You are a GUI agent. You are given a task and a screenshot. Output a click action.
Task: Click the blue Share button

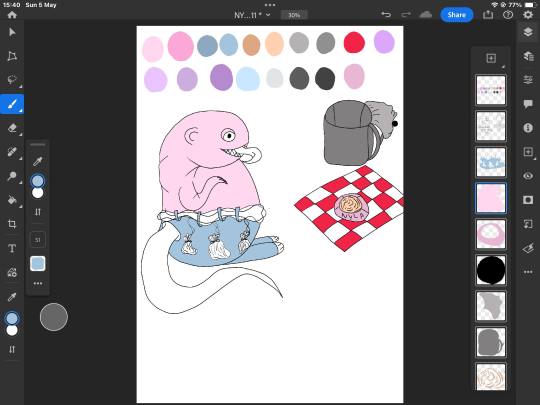[x=457, y=15]
